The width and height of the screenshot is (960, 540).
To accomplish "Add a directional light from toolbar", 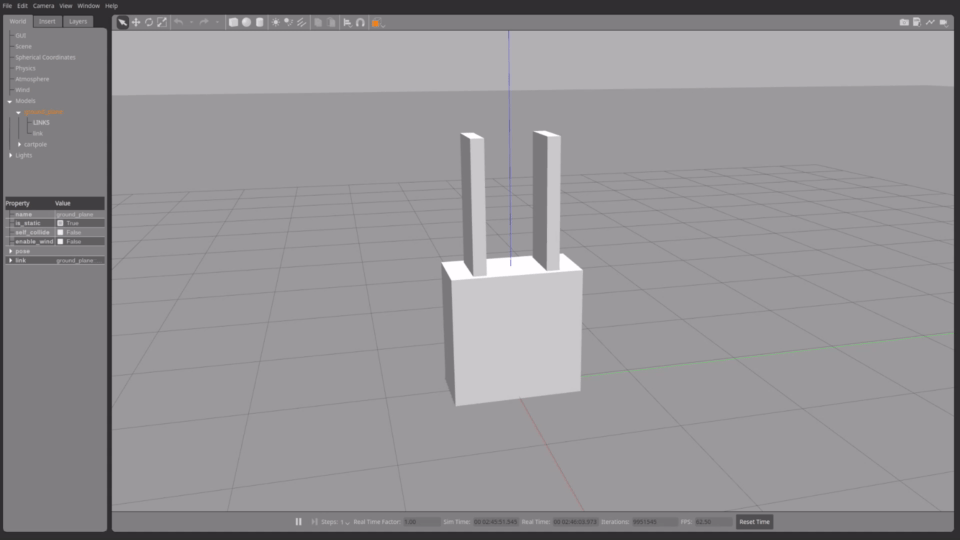I will [301, 23].
